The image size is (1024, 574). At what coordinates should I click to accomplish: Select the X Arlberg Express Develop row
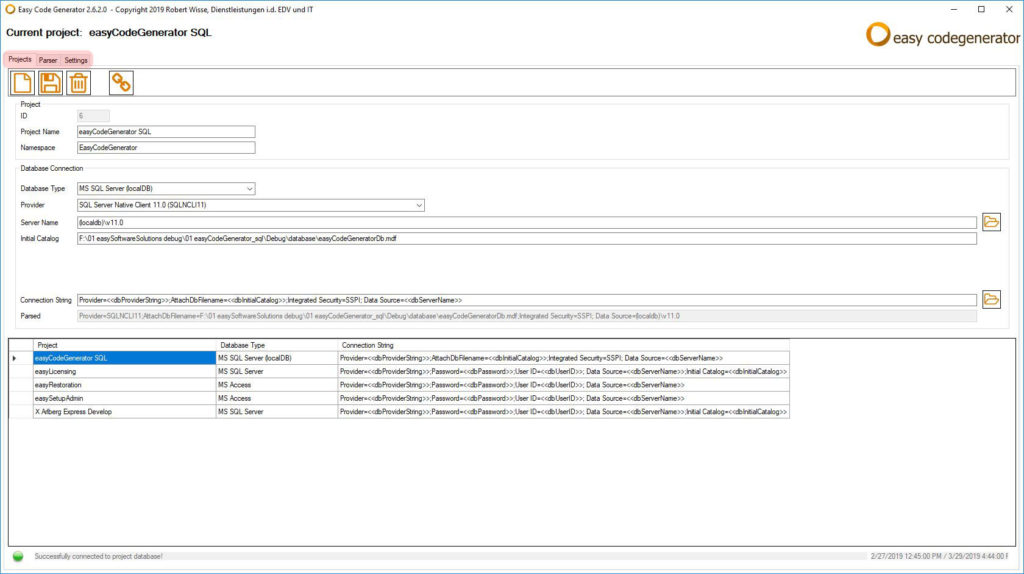pos(124,411)
